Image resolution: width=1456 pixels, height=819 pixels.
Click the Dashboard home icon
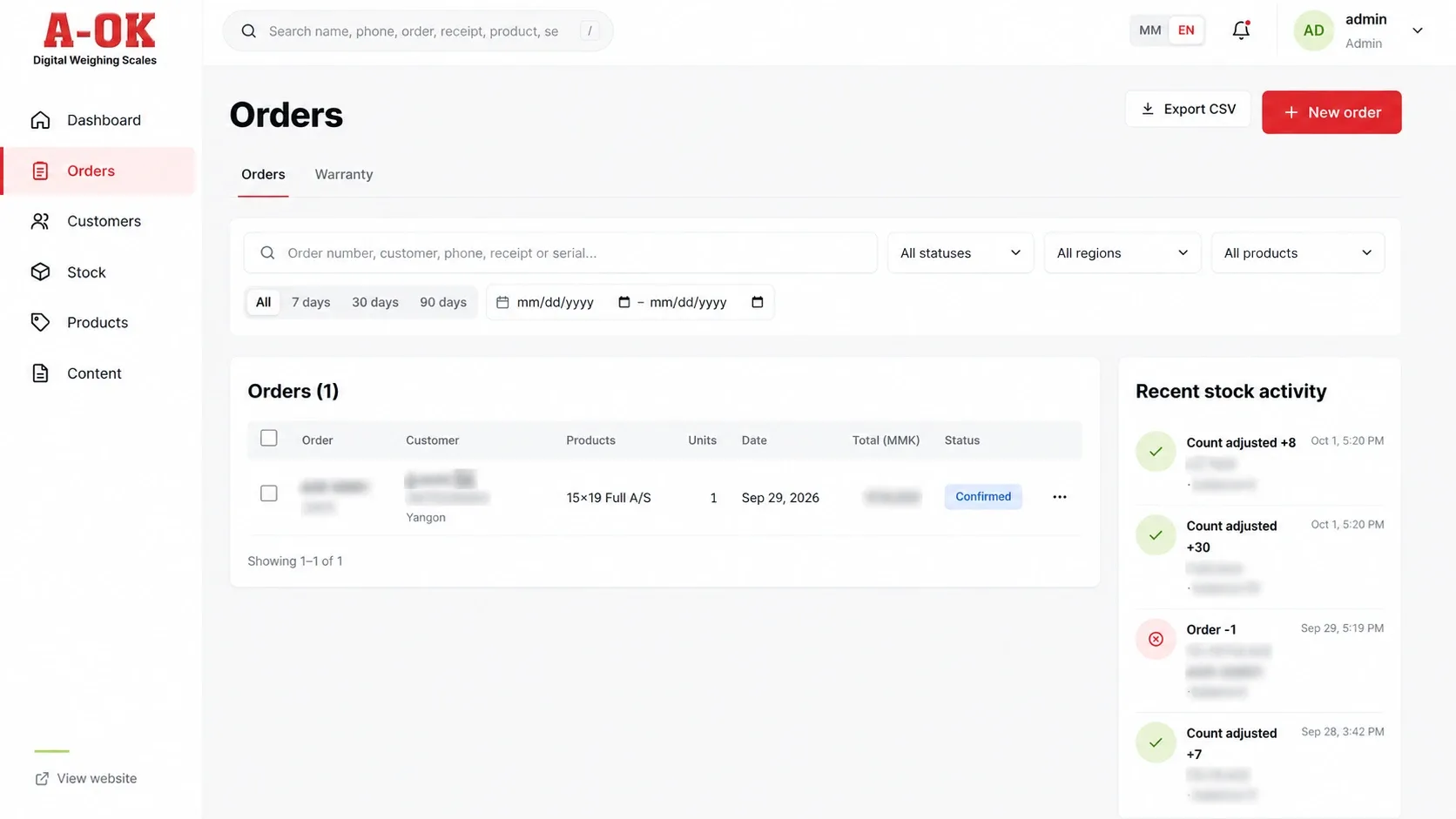point(40,120)
